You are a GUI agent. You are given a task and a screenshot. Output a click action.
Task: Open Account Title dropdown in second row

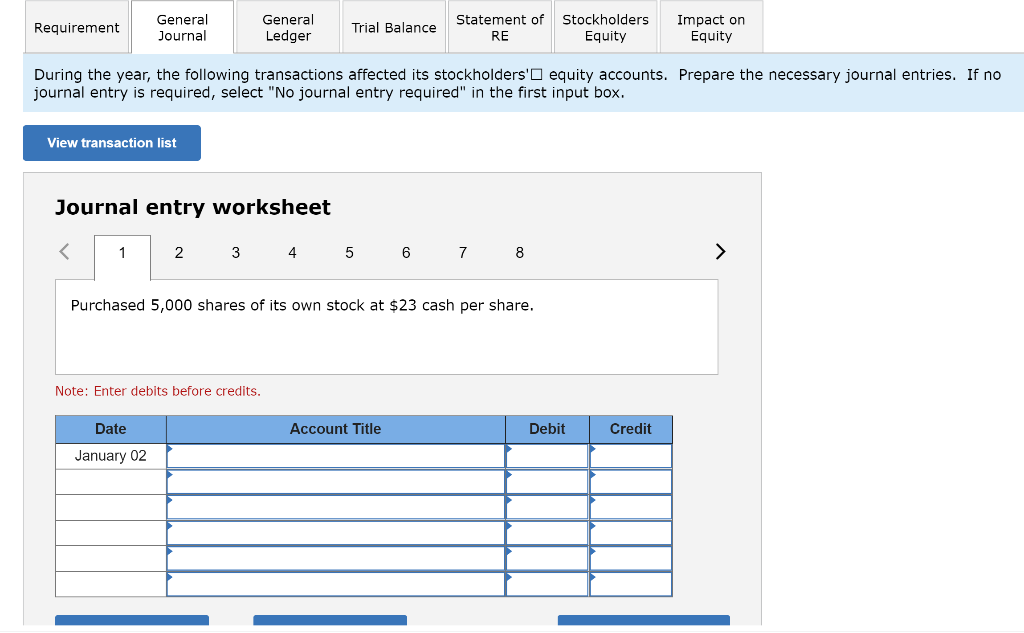(336, 482)
